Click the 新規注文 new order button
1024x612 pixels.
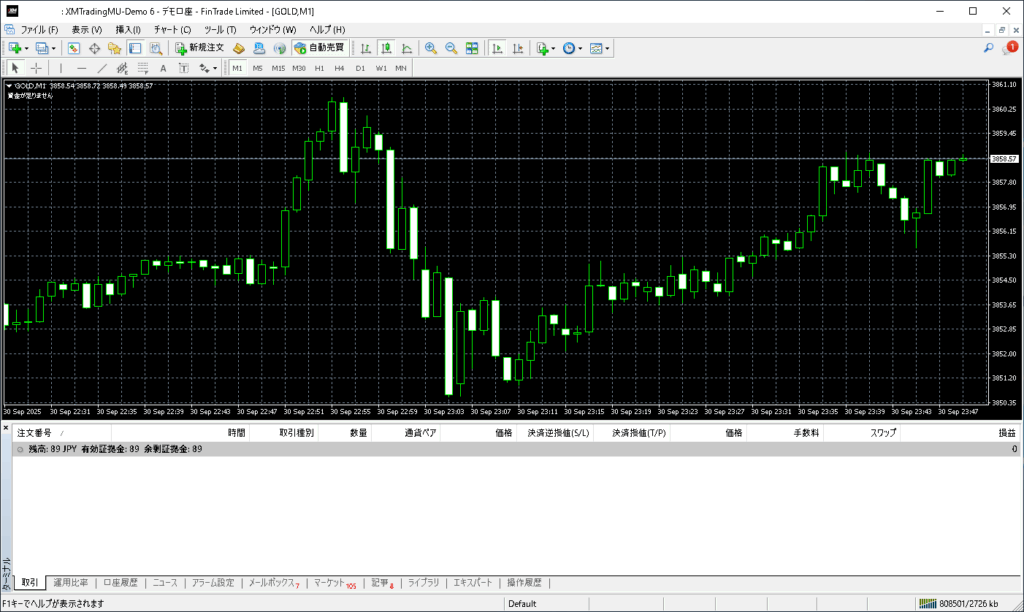coord(200,48)
